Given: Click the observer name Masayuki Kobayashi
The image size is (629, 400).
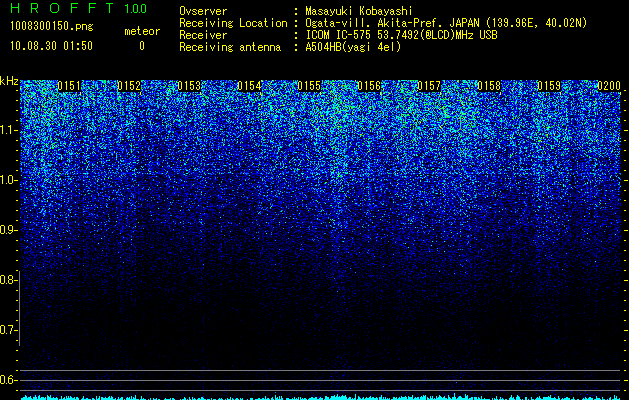Looking at the screenshot, I should coord(359,11).
